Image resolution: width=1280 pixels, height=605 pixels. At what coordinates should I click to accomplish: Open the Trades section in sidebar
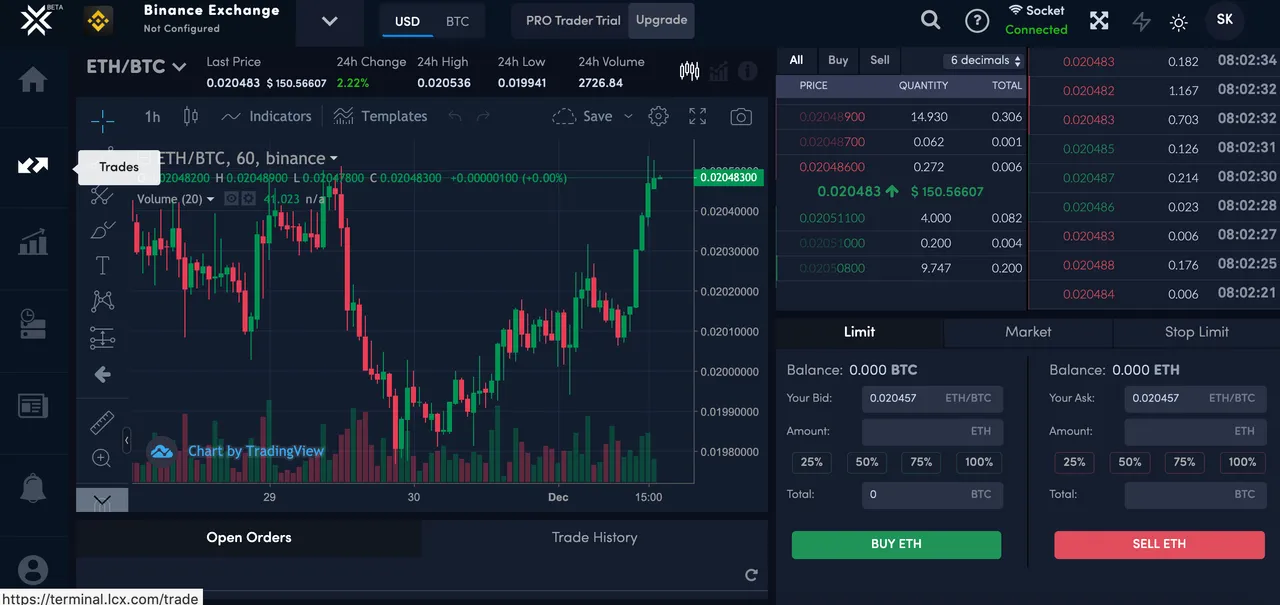tap(33, 165)
